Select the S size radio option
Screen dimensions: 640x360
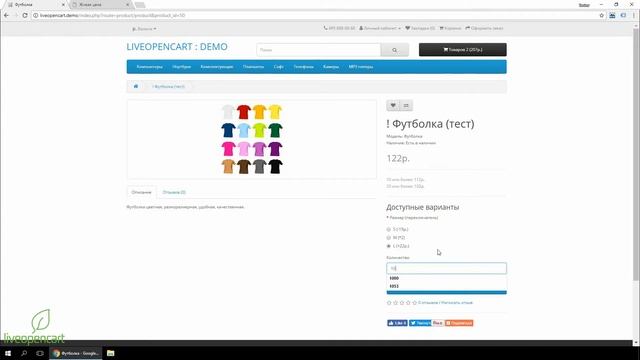tap(389, 229)
